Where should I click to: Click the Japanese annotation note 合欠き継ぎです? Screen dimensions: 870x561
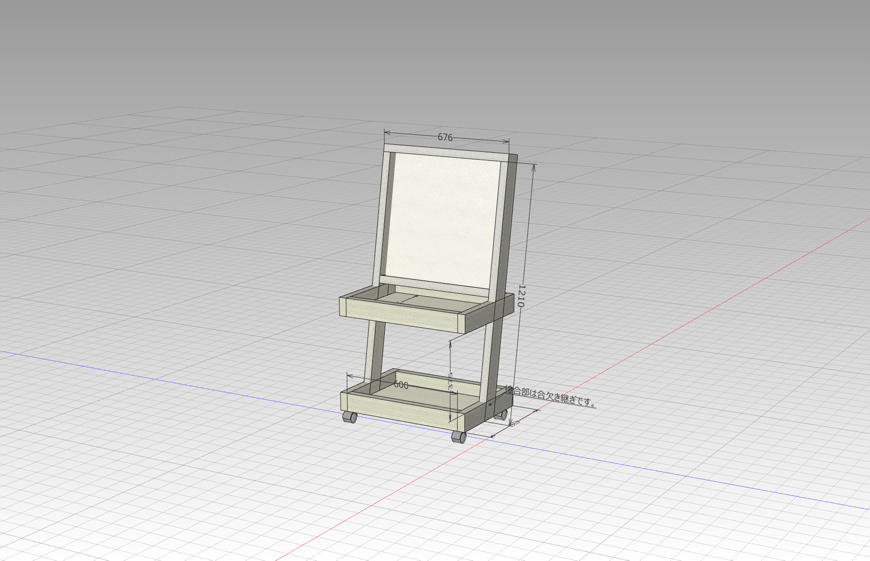click(x=551, y=396)
